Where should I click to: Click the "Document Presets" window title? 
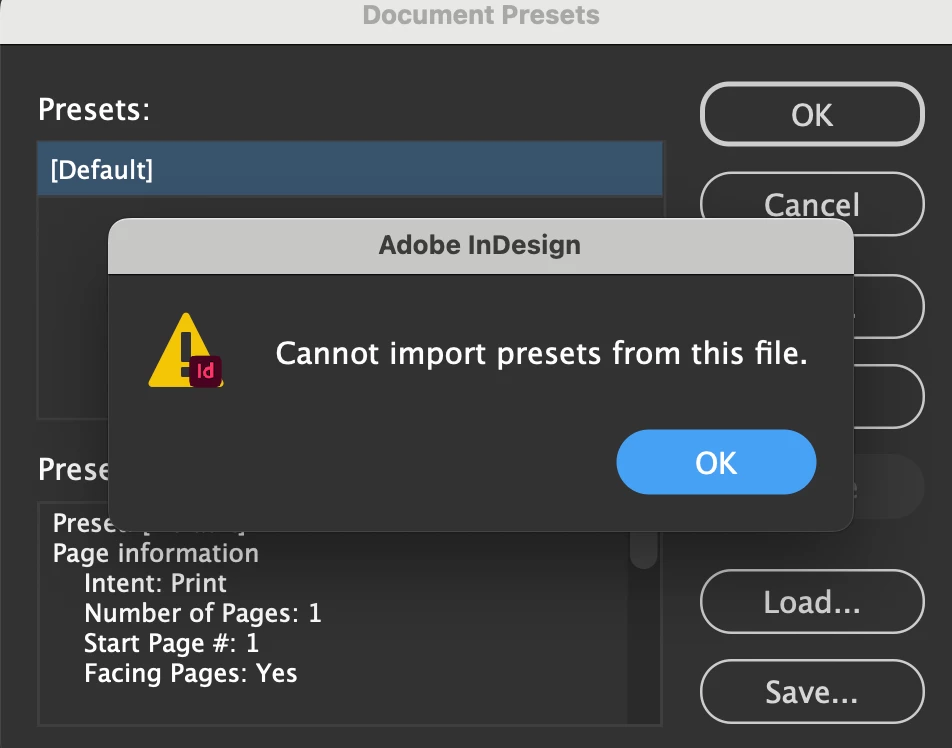point(481,15)
